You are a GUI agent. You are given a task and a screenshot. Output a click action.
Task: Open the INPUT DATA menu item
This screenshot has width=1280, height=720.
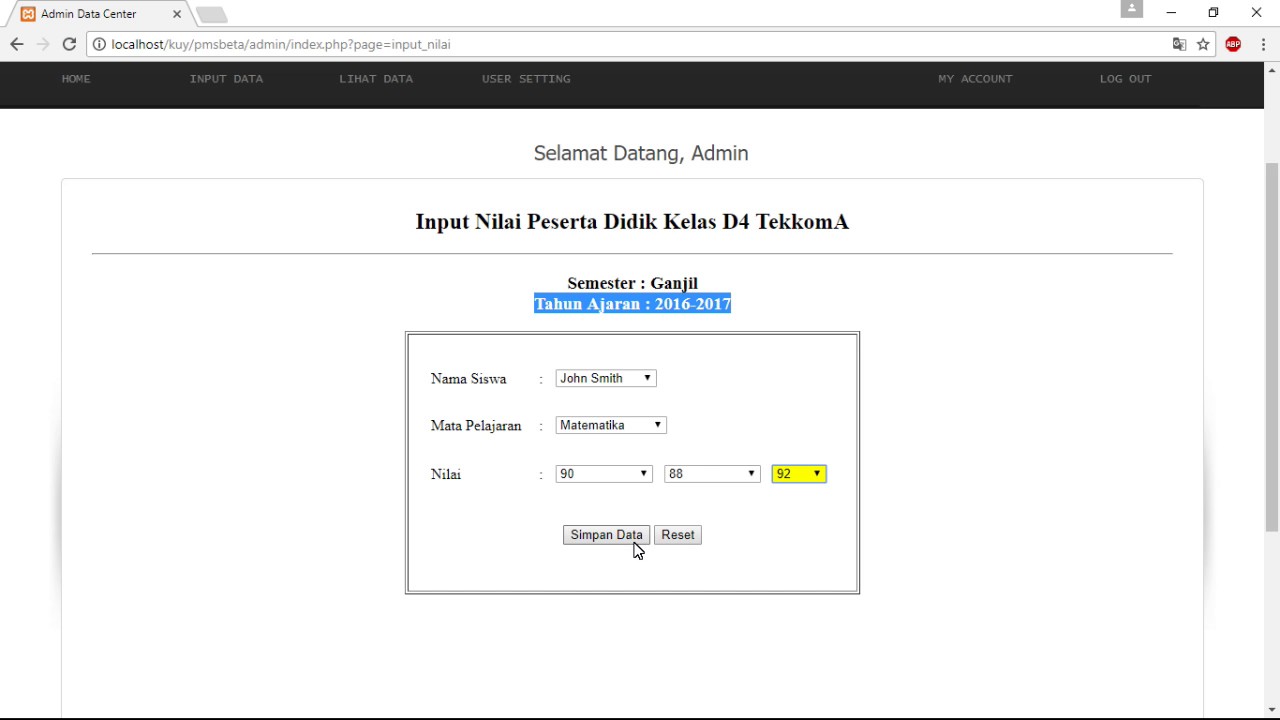click(227, 79)
